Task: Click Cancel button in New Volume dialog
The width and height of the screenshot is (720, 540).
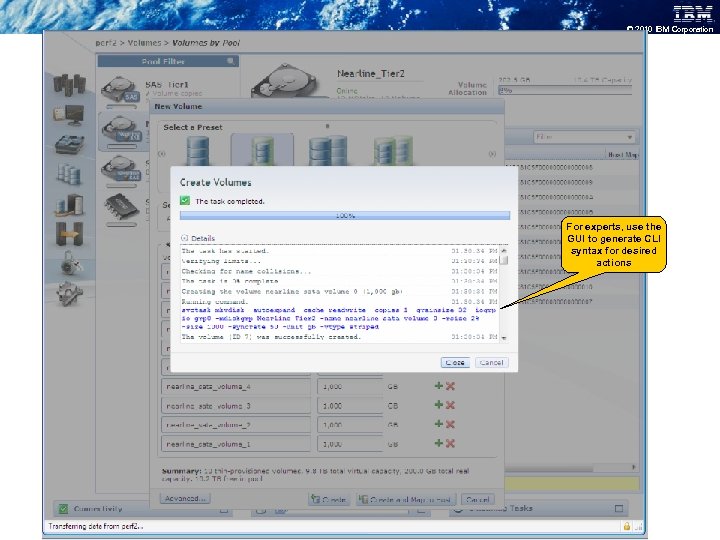Action: (x=478, y=499)
